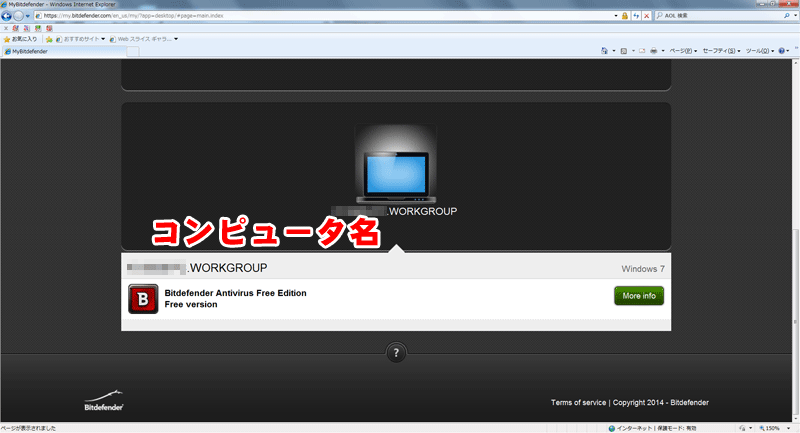The height and width of the screenshot is (433, 800).
Task: Open the お気に入り favorites button
Action: [20, 39]
